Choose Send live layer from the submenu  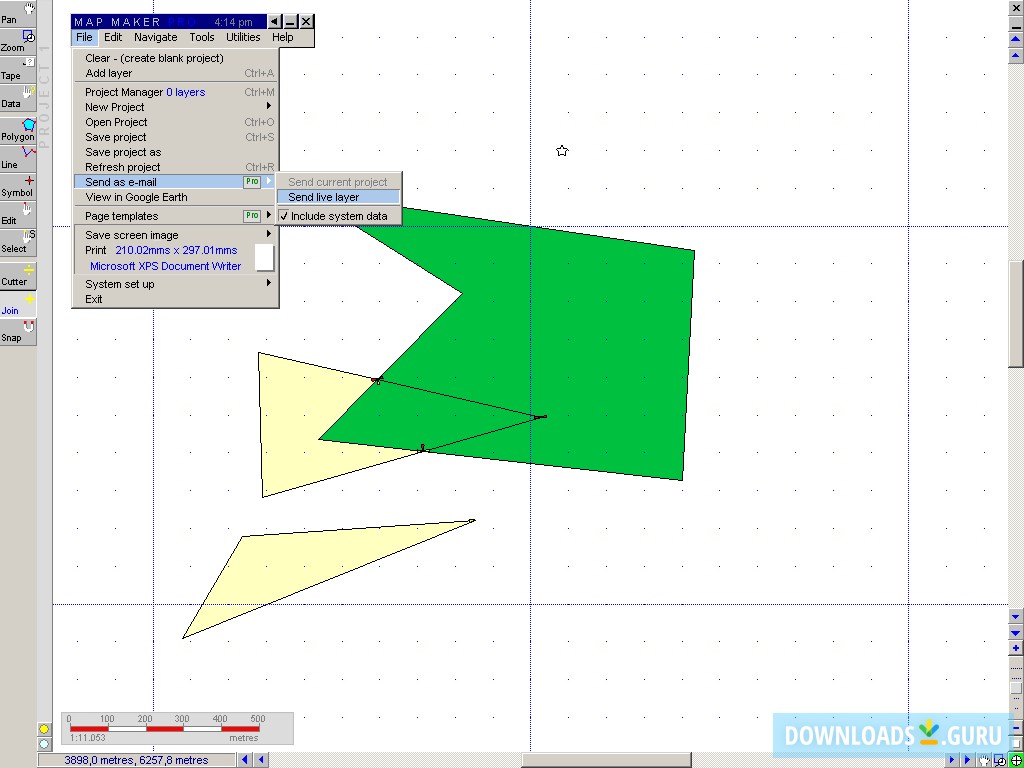tap(324, 198)
